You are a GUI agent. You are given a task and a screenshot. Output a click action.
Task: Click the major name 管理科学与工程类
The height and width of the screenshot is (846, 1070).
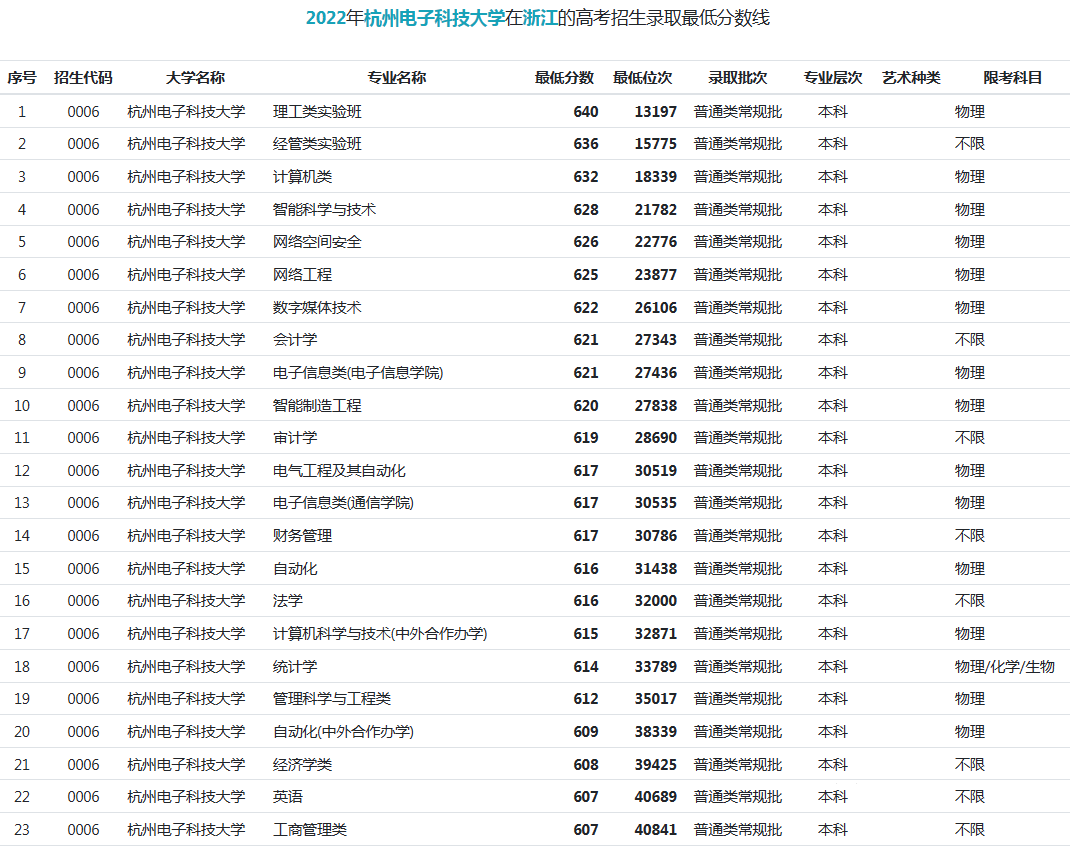pyautogui.click(x=332, y=699)
